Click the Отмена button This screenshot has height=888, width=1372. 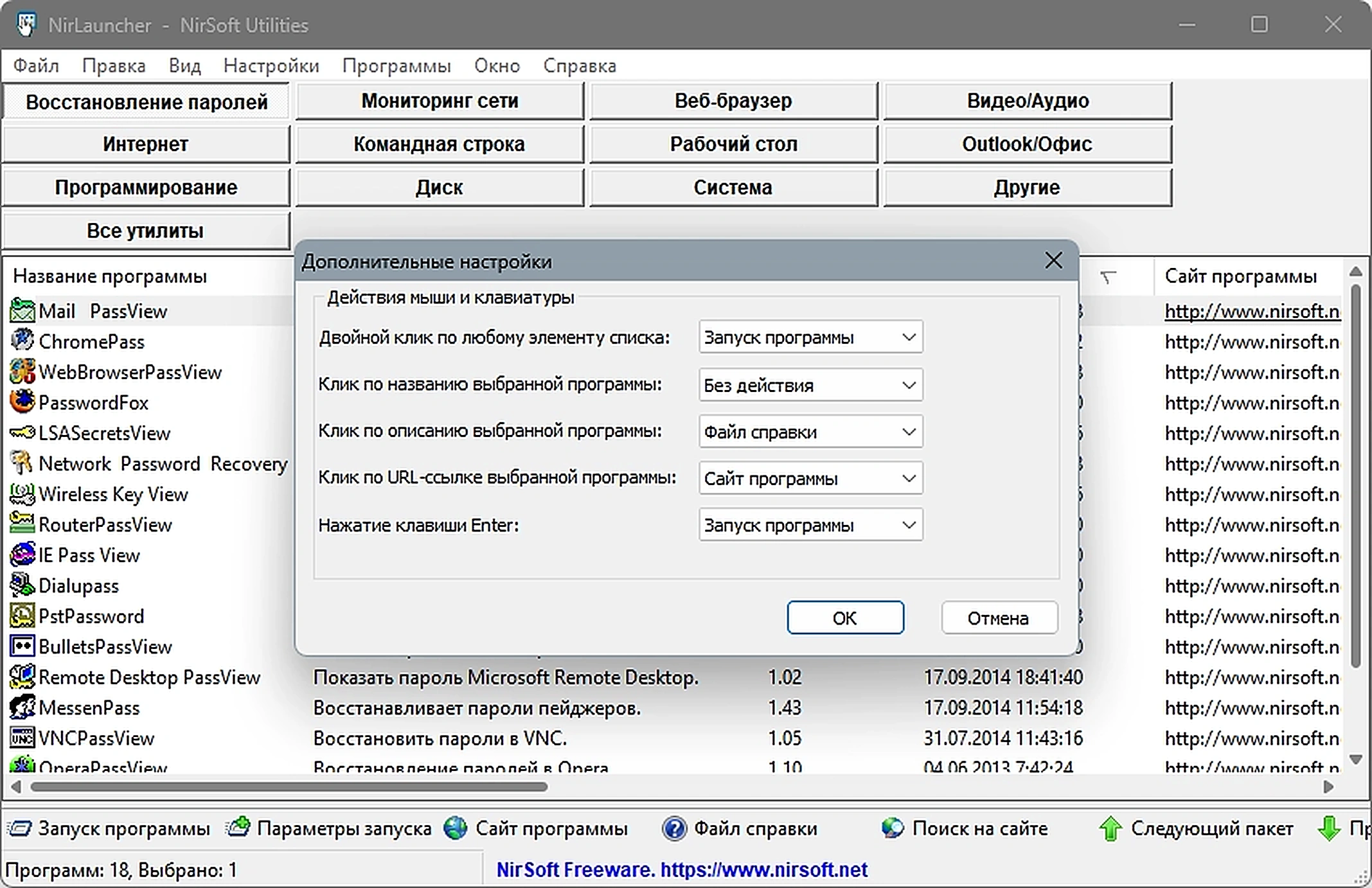pos(999,617)
